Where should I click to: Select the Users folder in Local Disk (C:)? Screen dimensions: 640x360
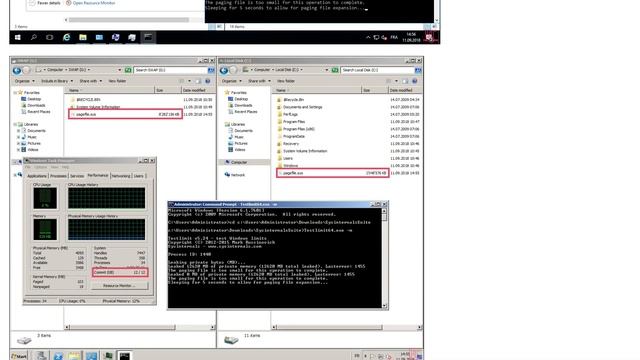click(x=287, y=158)
